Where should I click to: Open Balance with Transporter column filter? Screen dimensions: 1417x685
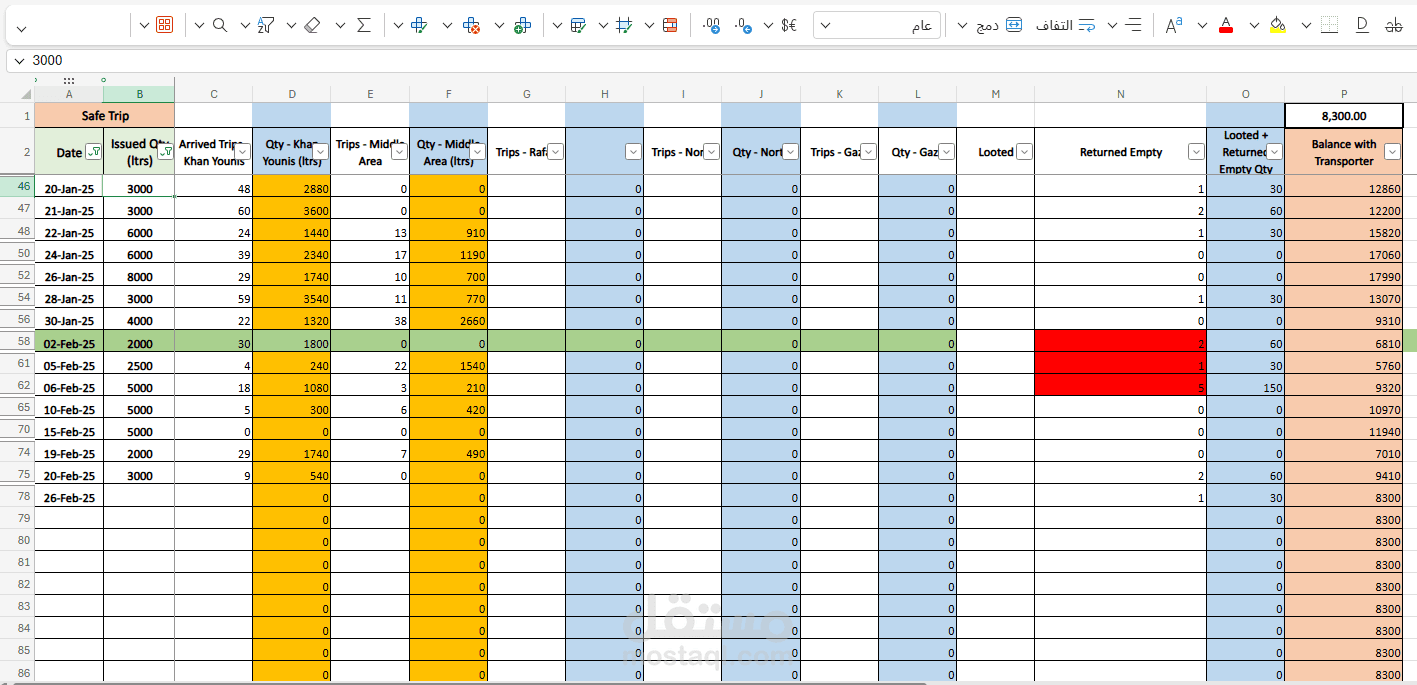(x=1394, y=152)
